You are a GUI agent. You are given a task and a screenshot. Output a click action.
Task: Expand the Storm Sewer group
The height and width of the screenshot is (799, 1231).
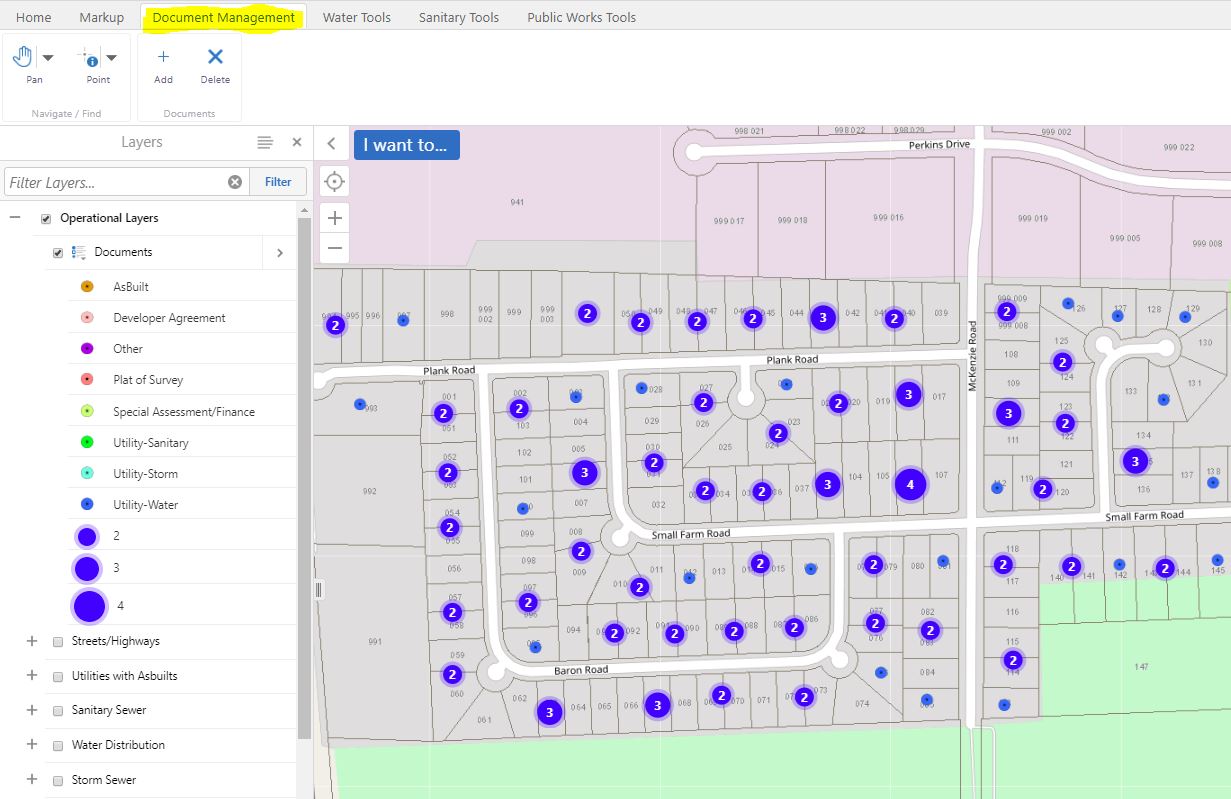(31, 780)
